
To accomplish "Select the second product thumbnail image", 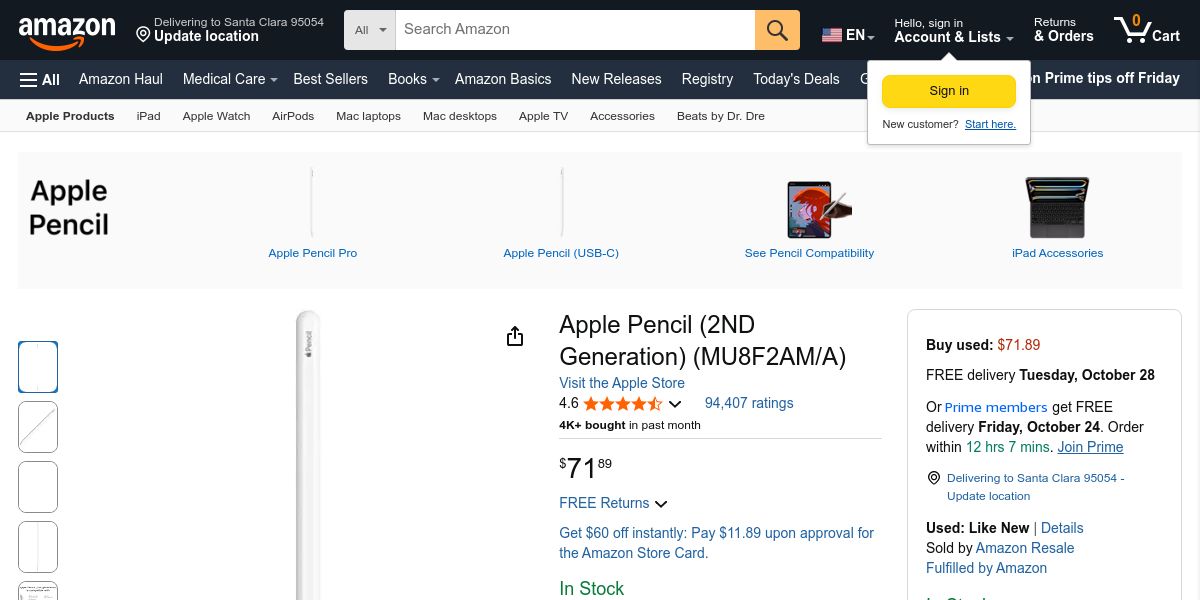I will [38, 427].
